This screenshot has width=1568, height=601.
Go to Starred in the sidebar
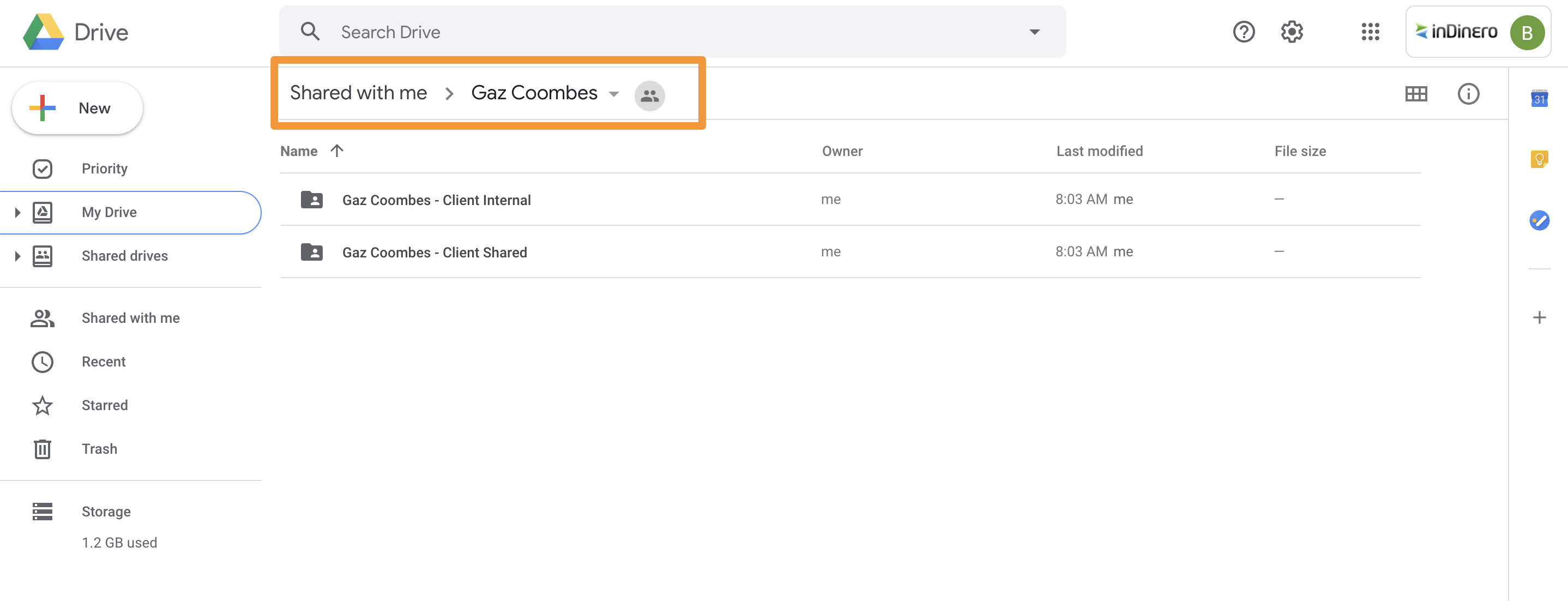click(x=105, y=405)
